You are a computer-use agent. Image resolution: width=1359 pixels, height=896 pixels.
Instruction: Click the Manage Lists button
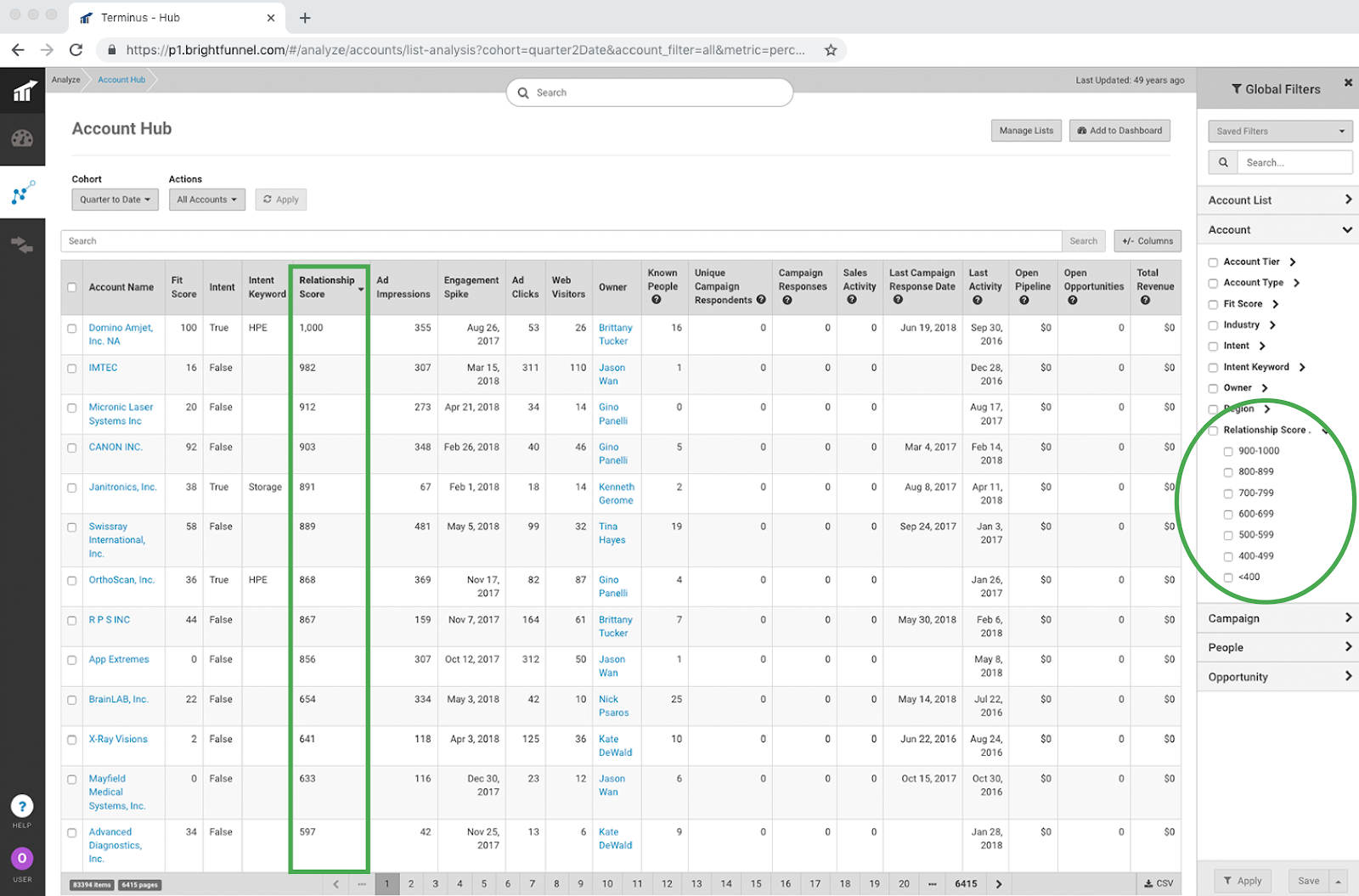pyautogui.click(x=1026, y=131)
